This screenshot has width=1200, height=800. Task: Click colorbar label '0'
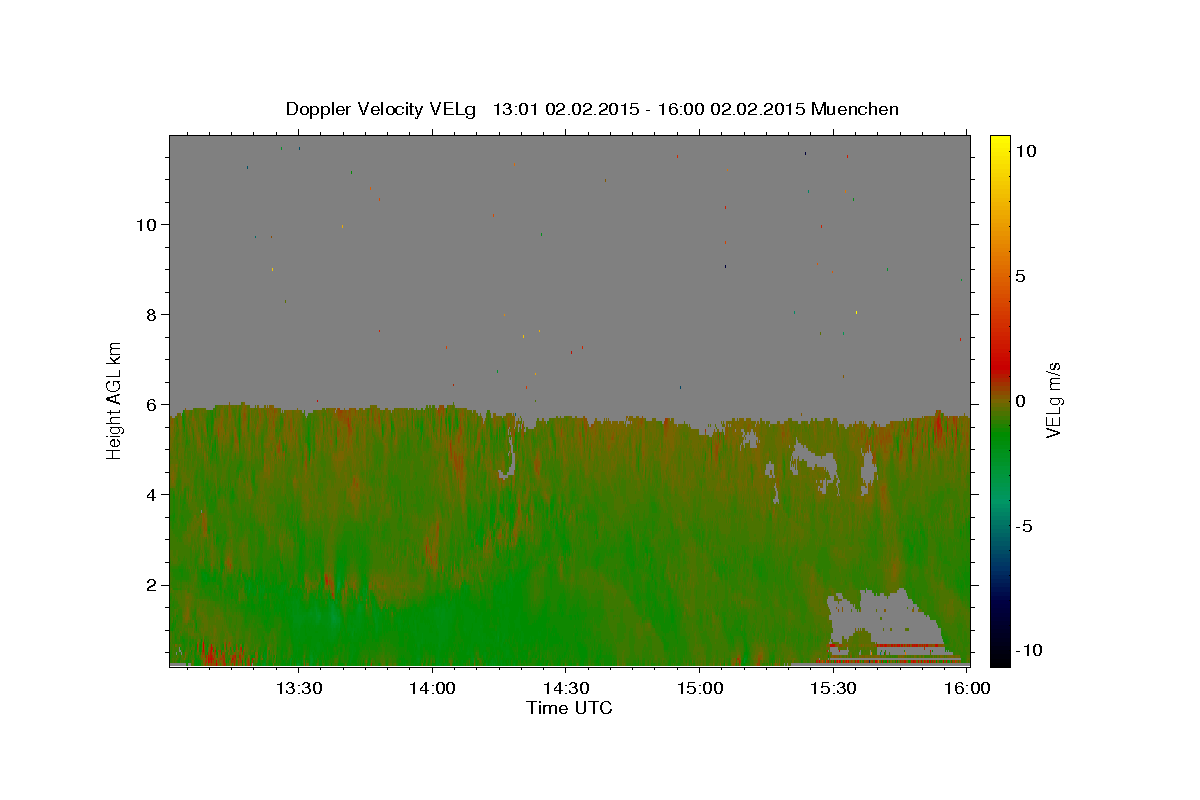(1020, 401)
